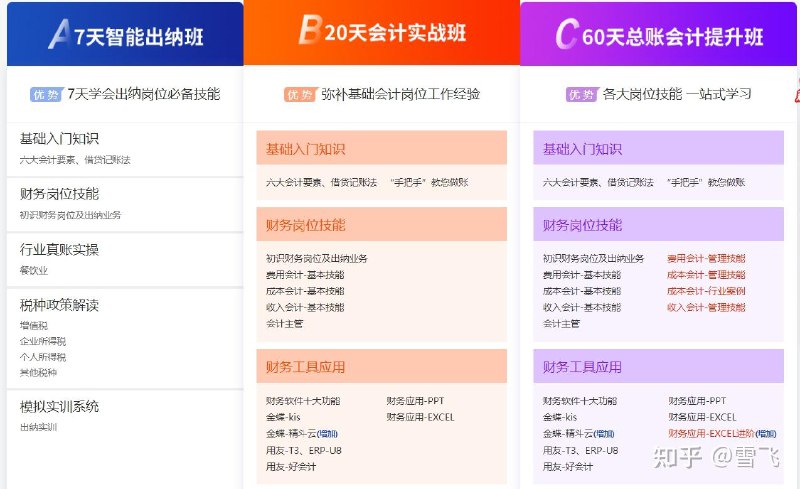Click 财务软件十大功能 in the 20天 column
This screenshot has height=489, width=800.
pyautogui.click(x=303, y=401)
